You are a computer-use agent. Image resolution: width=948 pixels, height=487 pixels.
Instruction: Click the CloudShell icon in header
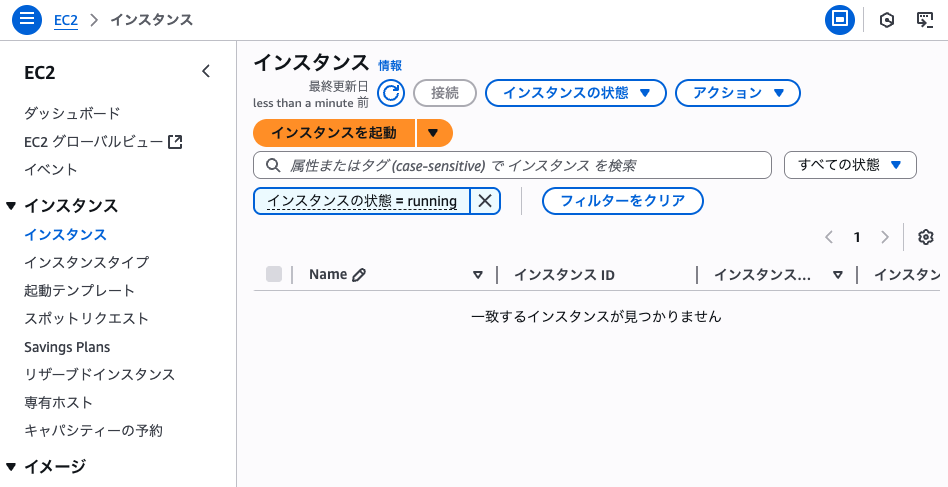click(925, 20)
